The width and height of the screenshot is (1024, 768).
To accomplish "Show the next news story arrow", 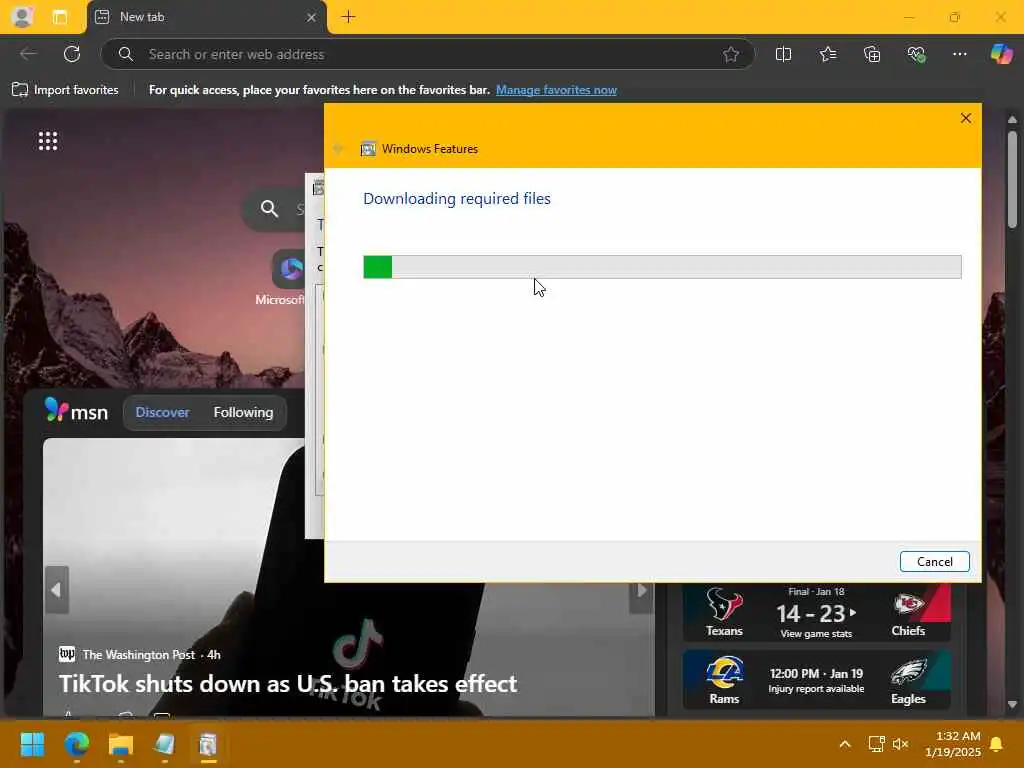I will coord(641,590).
